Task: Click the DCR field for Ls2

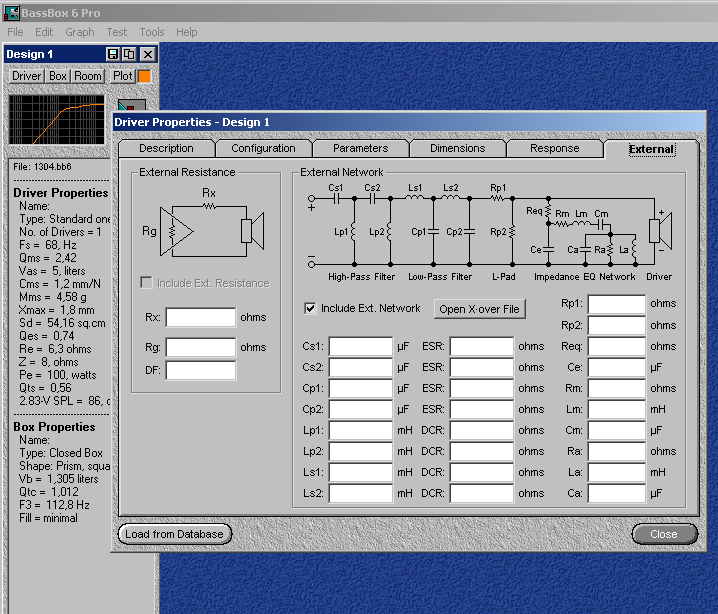Action: click(482, 494)
